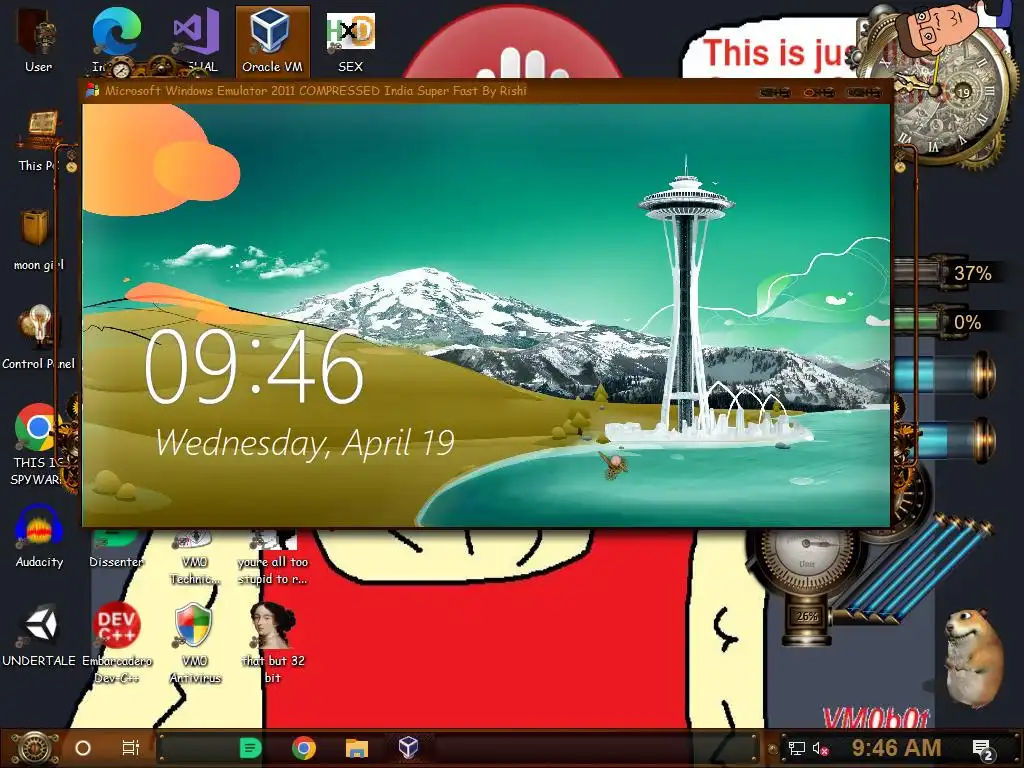Image resolution: width=1024 pixels, height=768 pixels.
Task: Click the steampunk Start button
Action: 35,748
